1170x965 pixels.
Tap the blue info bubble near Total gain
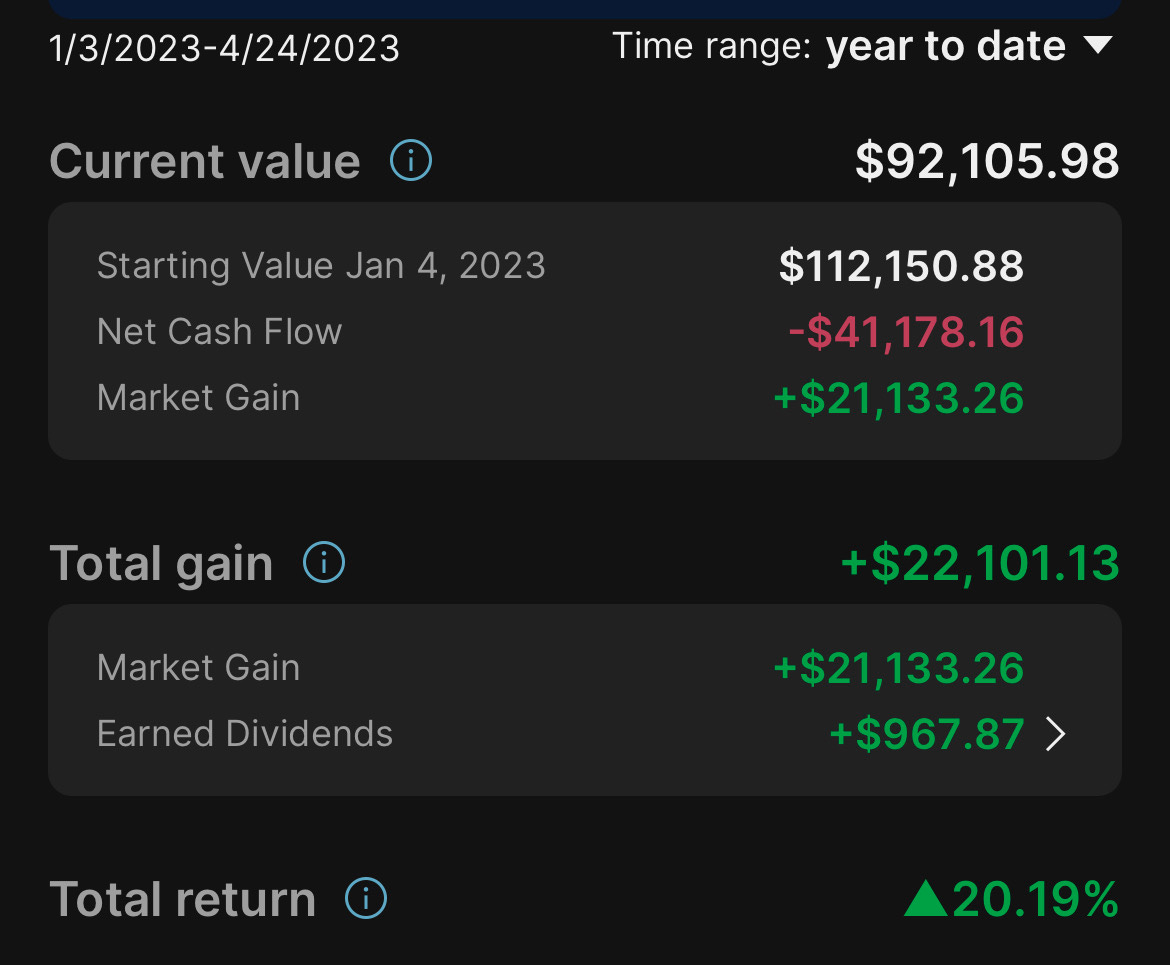323,562
